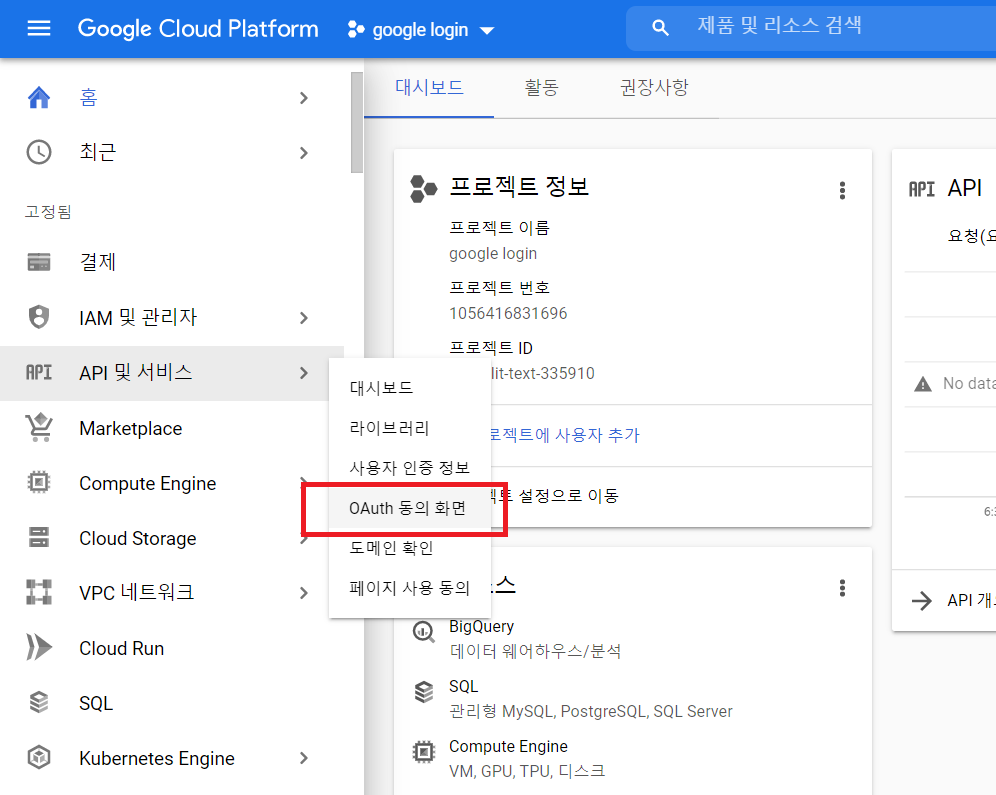Click the Home house icon
This screenshot has width=996, height=795.
[39, 97]
